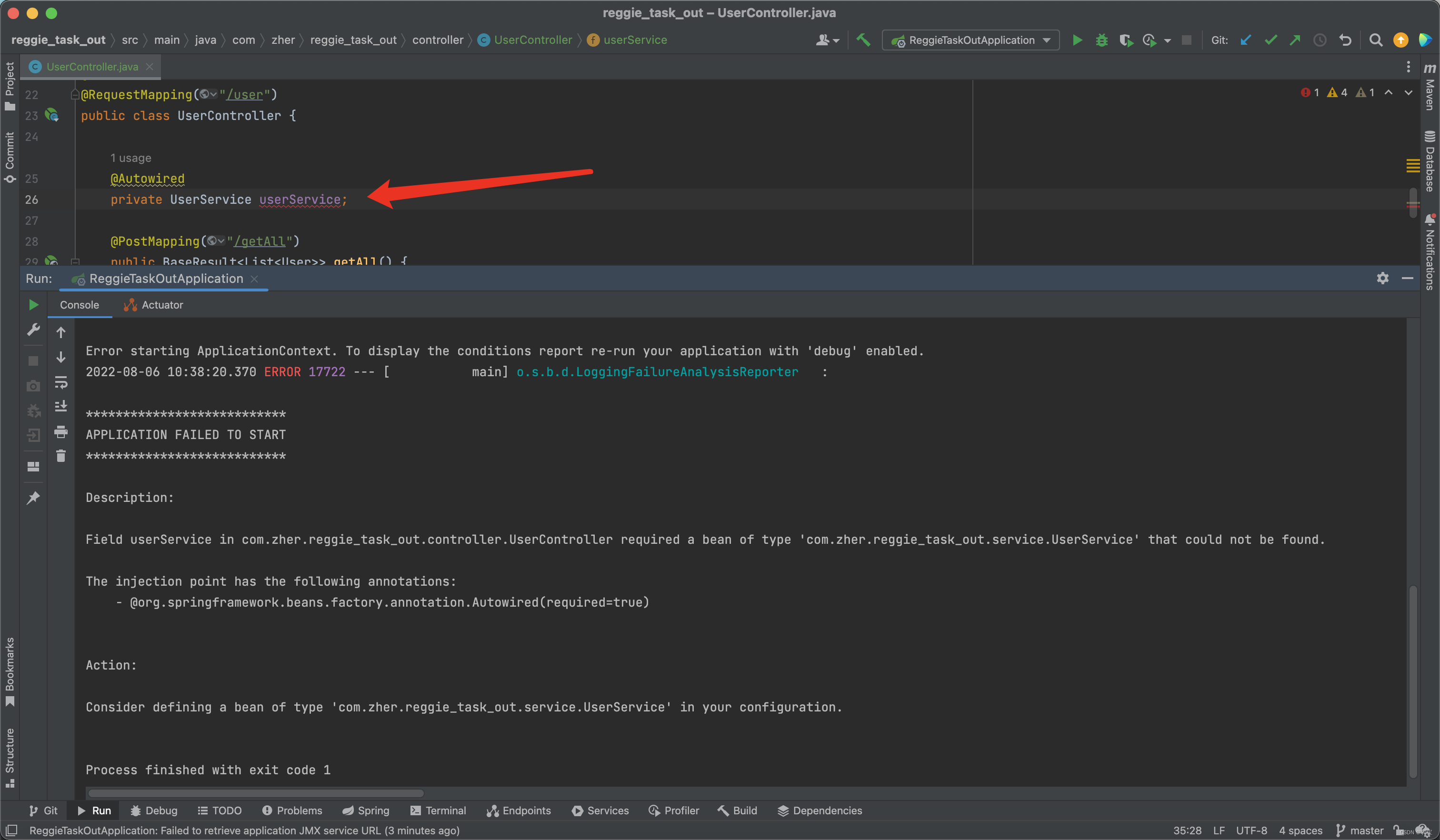Clear console output with the trash icon

[61, 455]
